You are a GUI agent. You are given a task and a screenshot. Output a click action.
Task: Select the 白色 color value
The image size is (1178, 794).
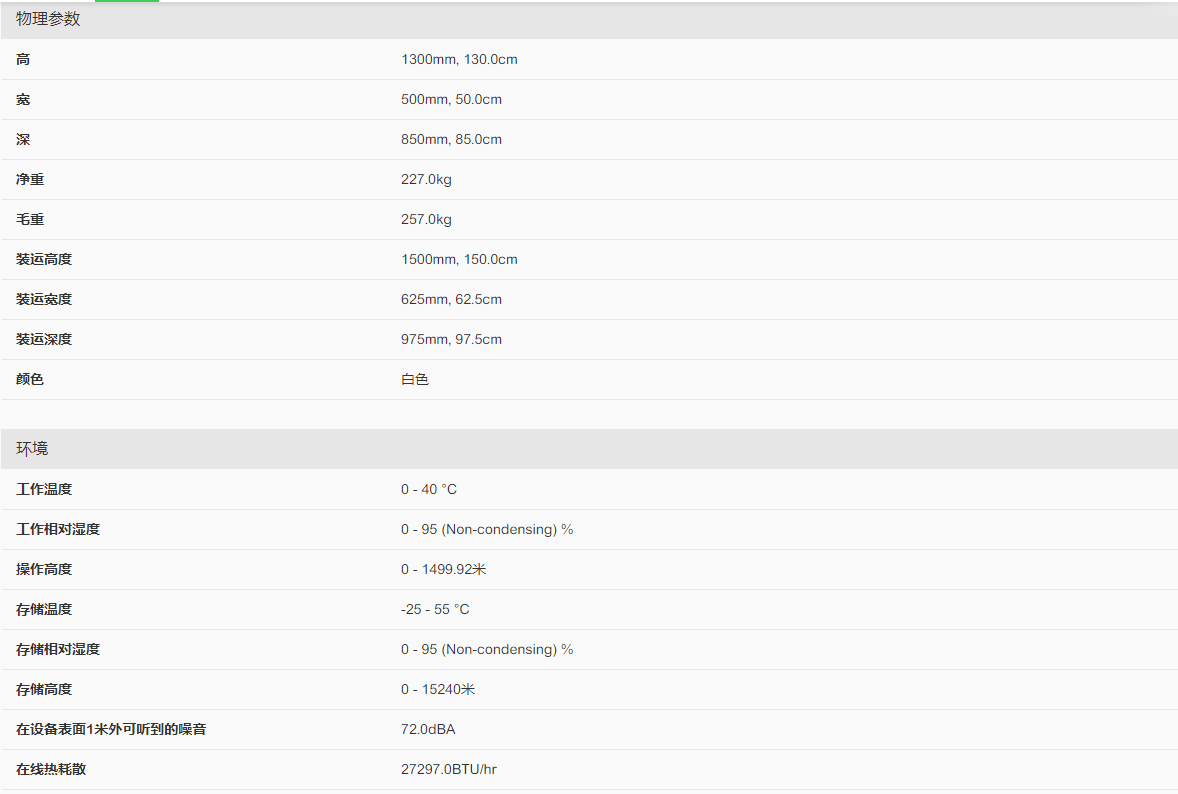[x=415, y=380]
